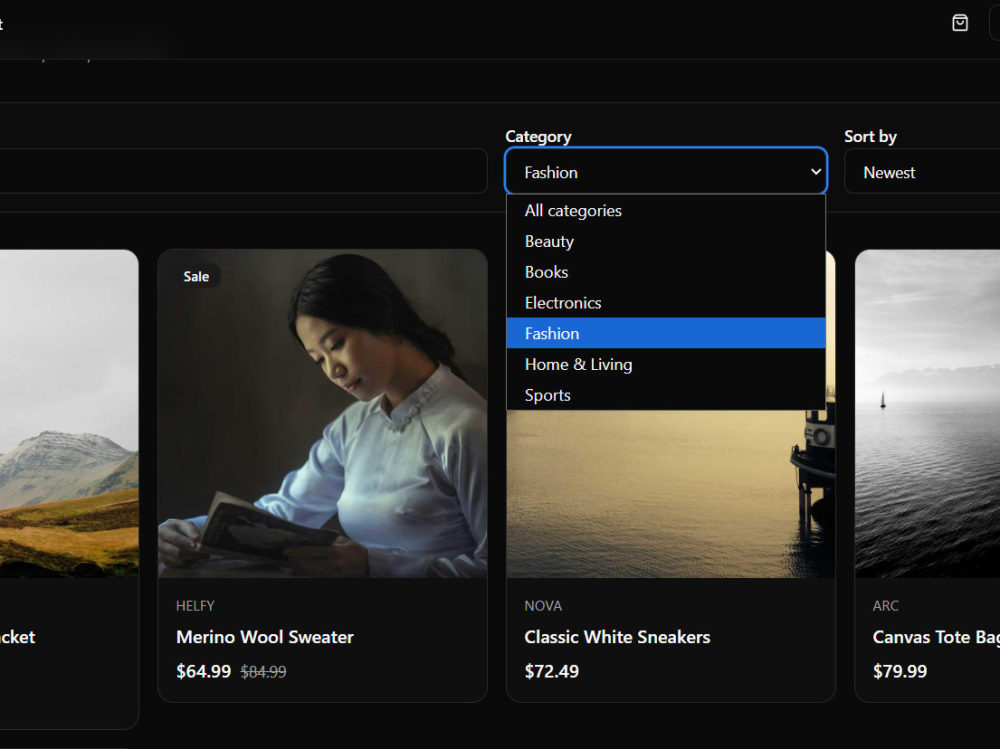Open the shopping bag cart icon
This screenshot has height=749, width=1000.
point(960,23)
